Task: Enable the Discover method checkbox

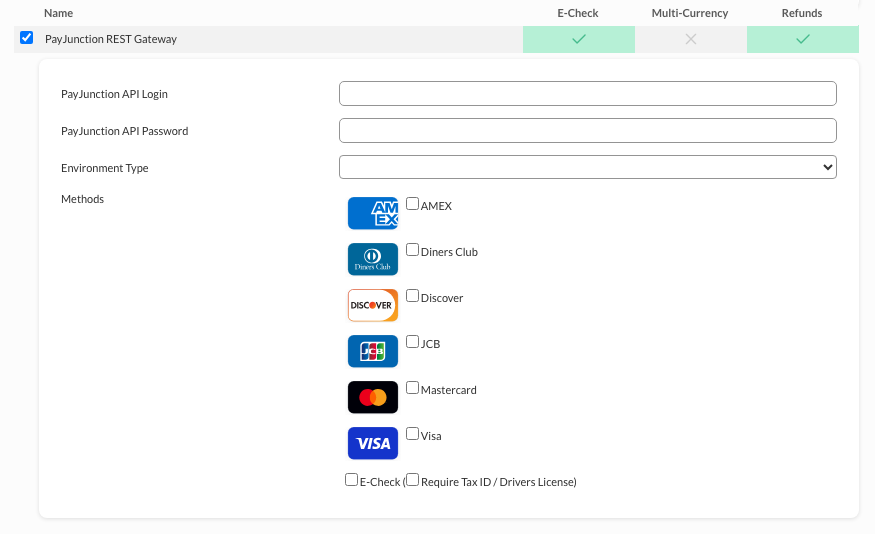Action: point(412,296)
